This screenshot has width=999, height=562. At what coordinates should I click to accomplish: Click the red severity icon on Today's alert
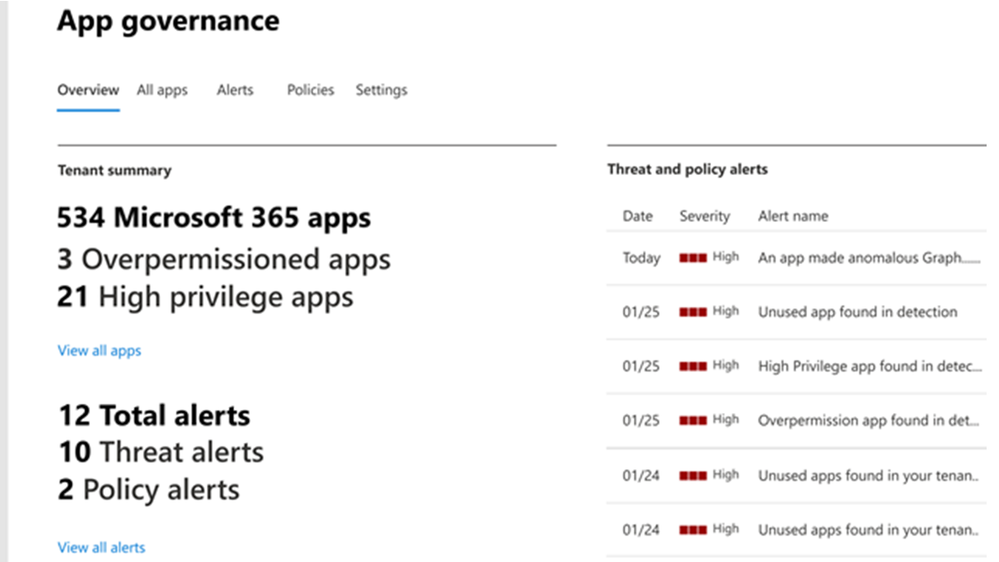693,258
